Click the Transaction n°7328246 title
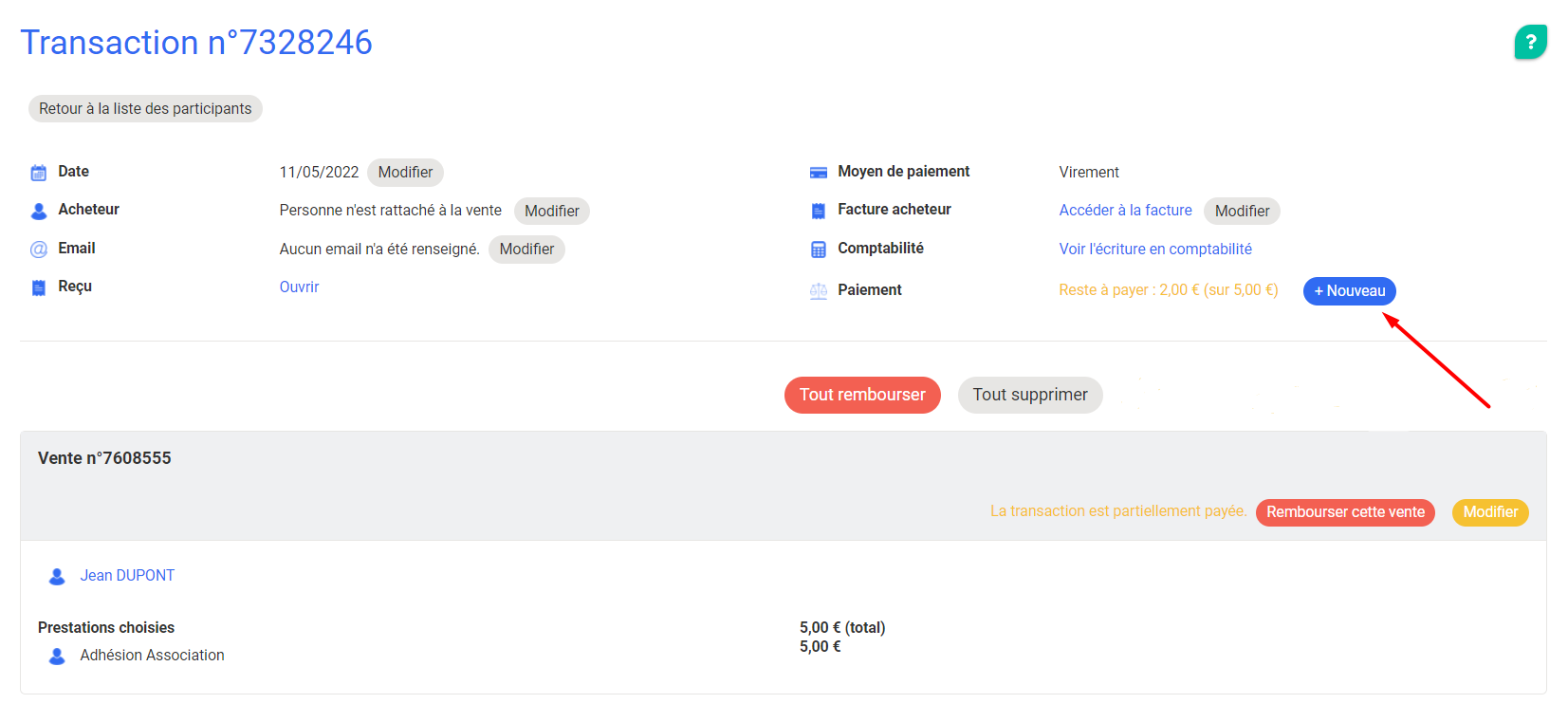 (x=196, y=43)
